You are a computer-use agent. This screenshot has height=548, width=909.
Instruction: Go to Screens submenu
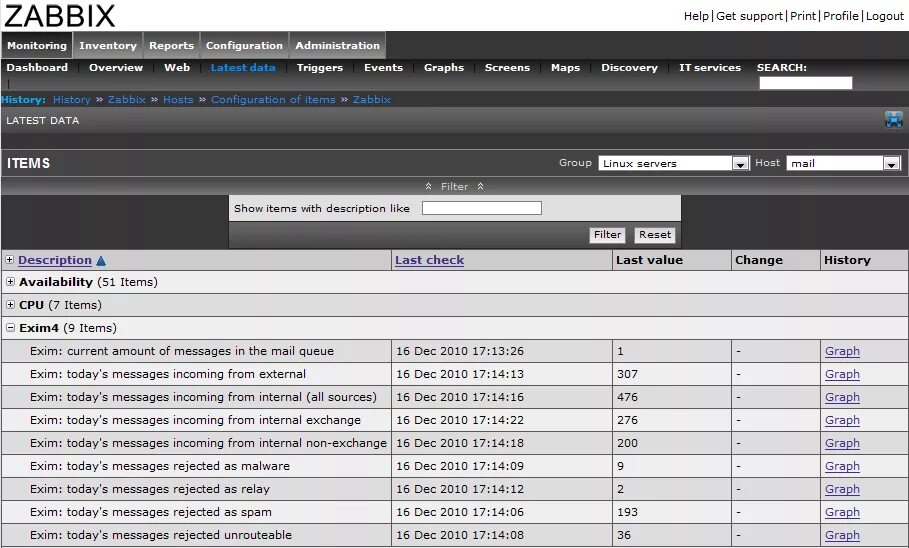[x=507, y=67]
